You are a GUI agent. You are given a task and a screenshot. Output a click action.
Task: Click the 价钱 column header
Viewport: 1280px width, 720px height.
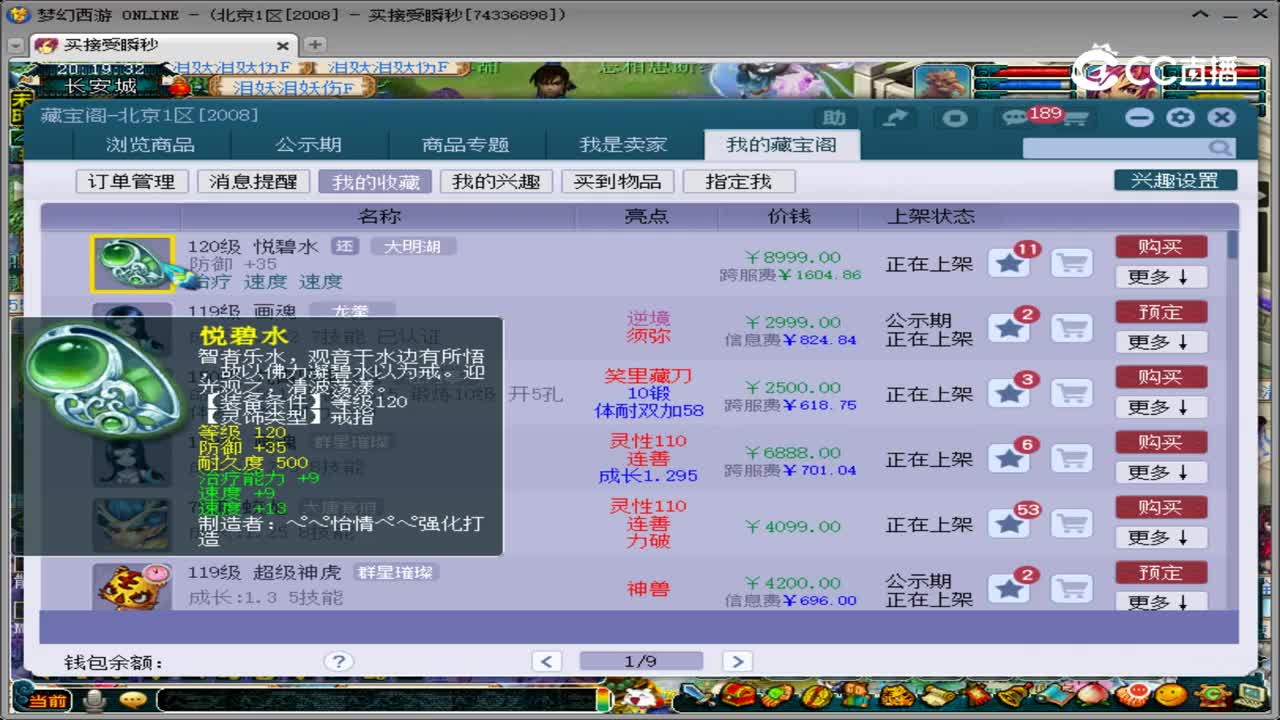coord(789,216)
